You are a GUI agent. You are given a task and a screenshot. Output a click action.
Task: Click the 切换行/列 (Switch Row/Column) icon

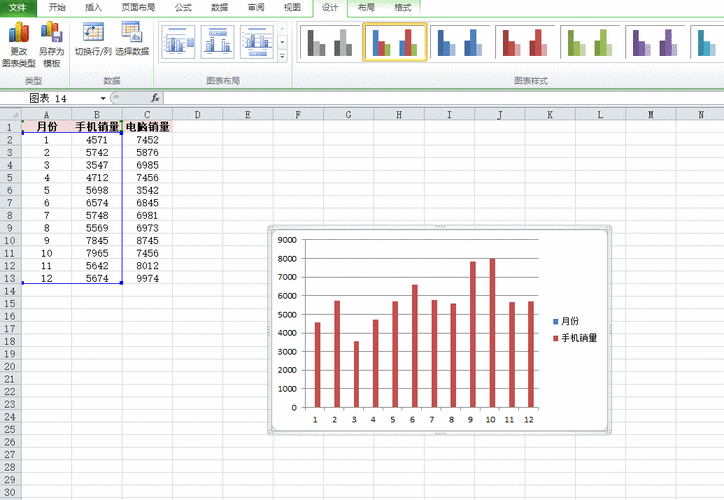click(93, 38)
